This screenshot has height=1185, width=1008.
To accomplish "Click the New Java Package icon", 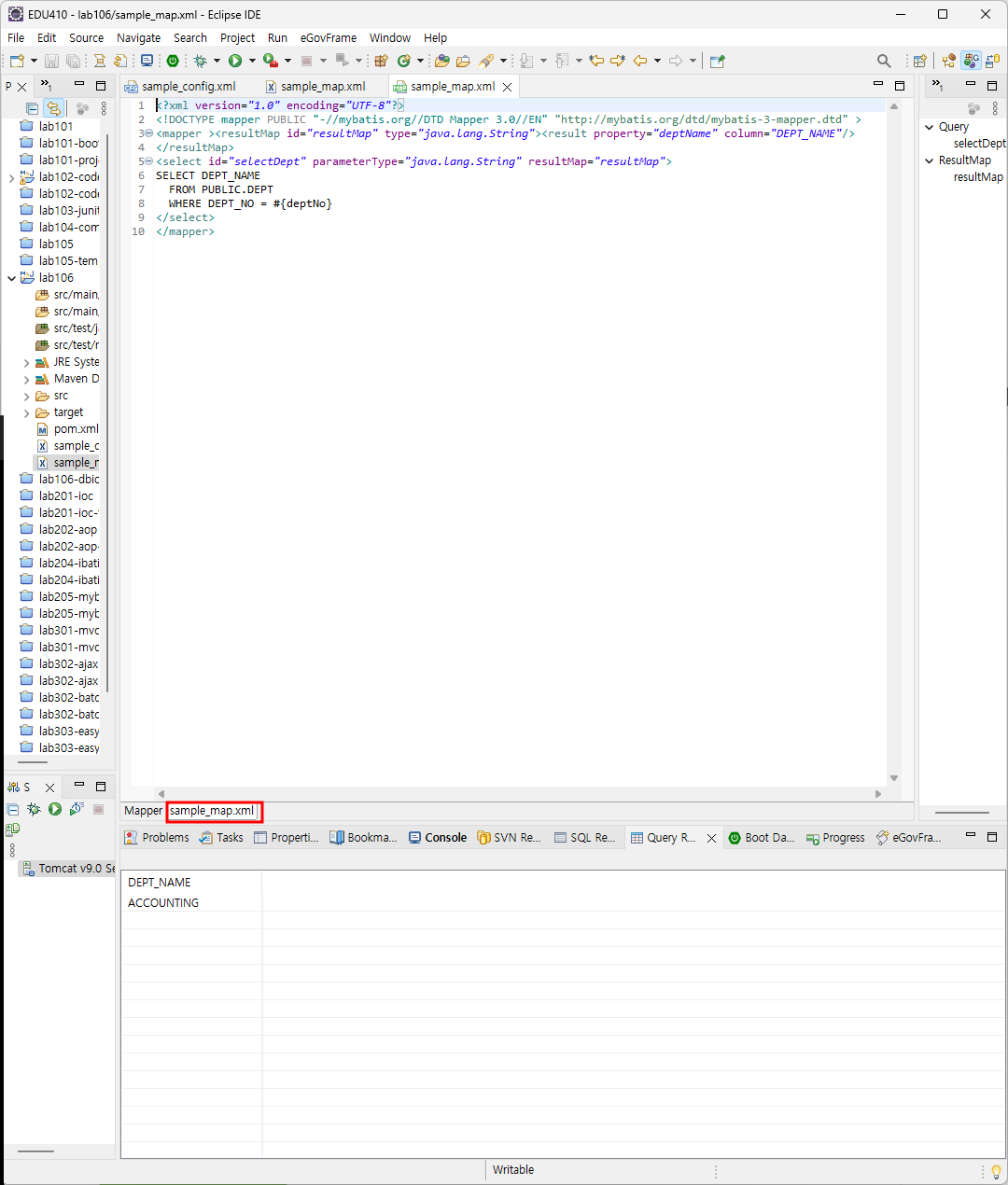I will coord(381,61).
